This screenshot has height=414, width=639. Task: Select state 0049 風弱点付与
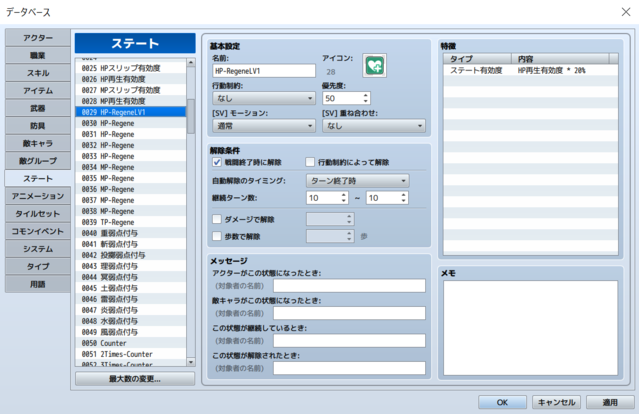(x=131, y=332)
